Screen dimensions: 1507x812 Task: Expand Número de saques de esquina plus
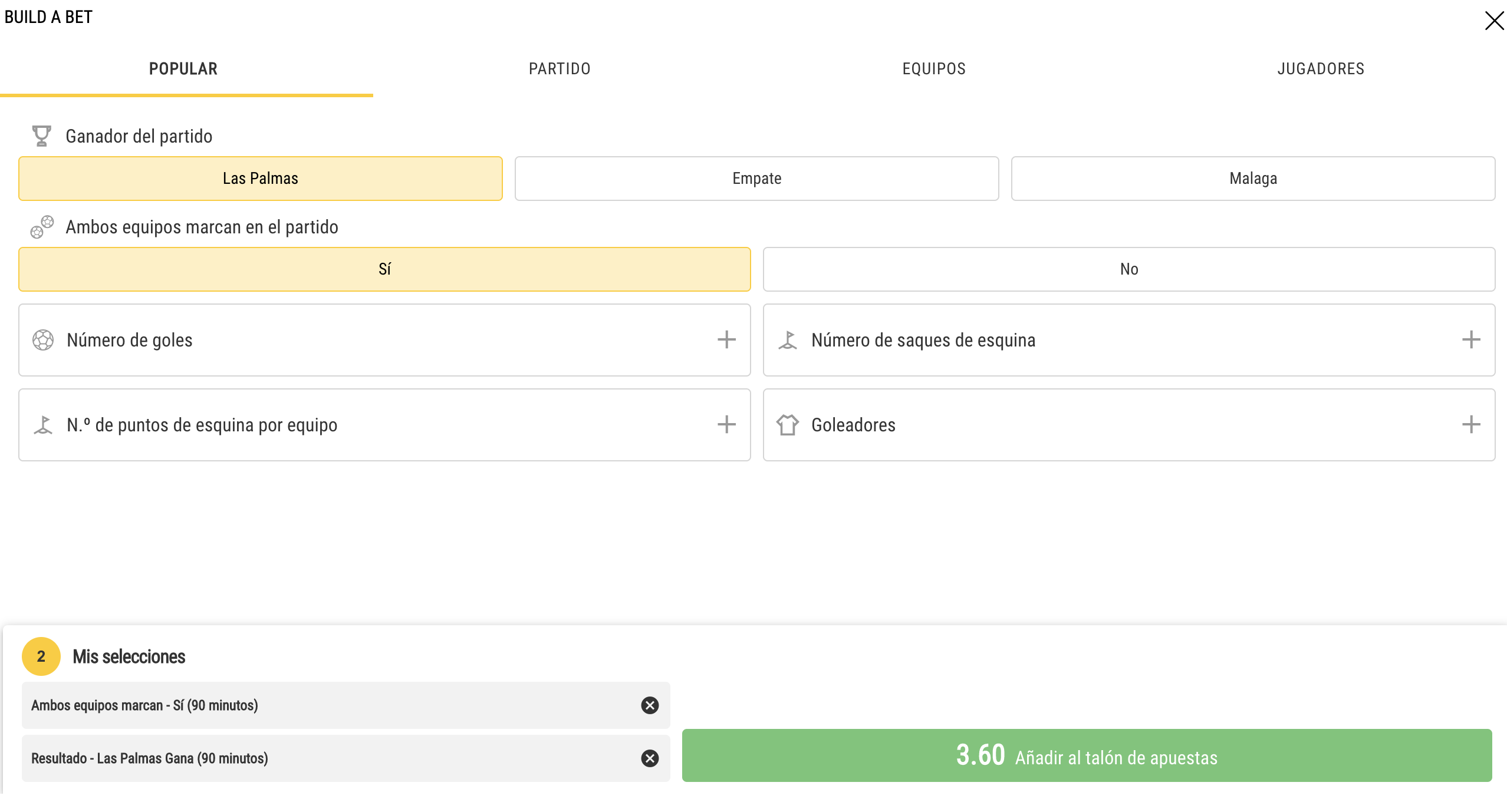click(1471, 339)
